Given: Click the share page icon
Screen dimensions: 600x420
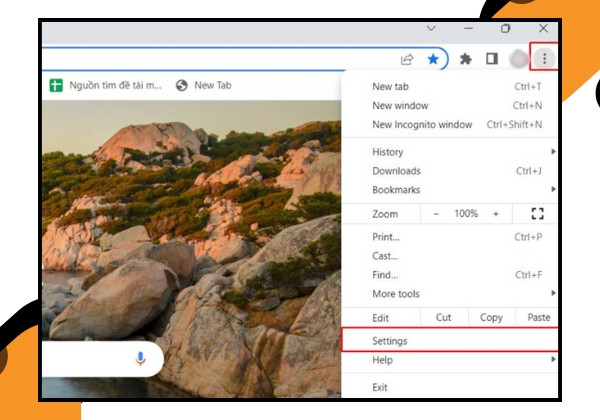Looking at the screenshot, I should point(407,59).
